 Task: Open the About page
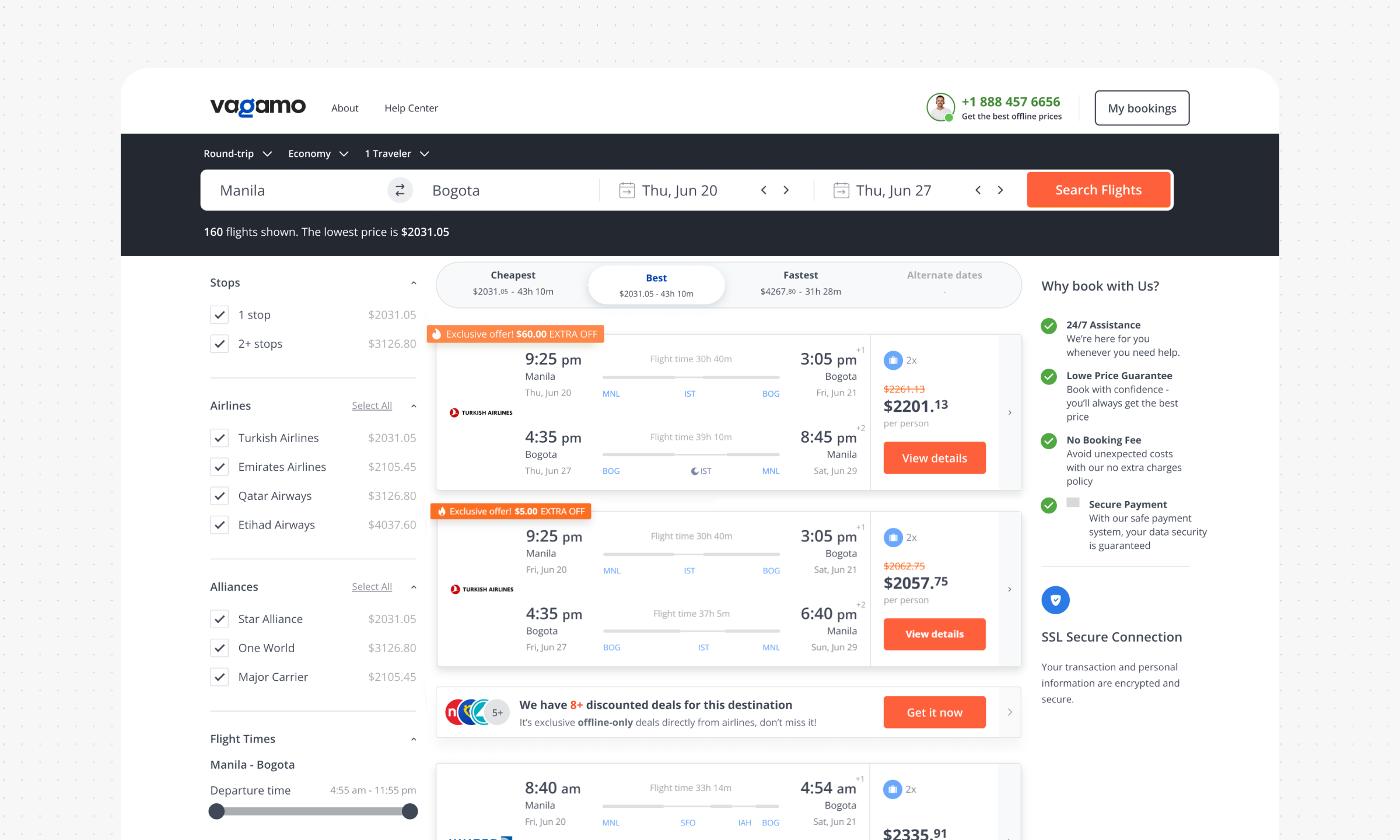345,108
